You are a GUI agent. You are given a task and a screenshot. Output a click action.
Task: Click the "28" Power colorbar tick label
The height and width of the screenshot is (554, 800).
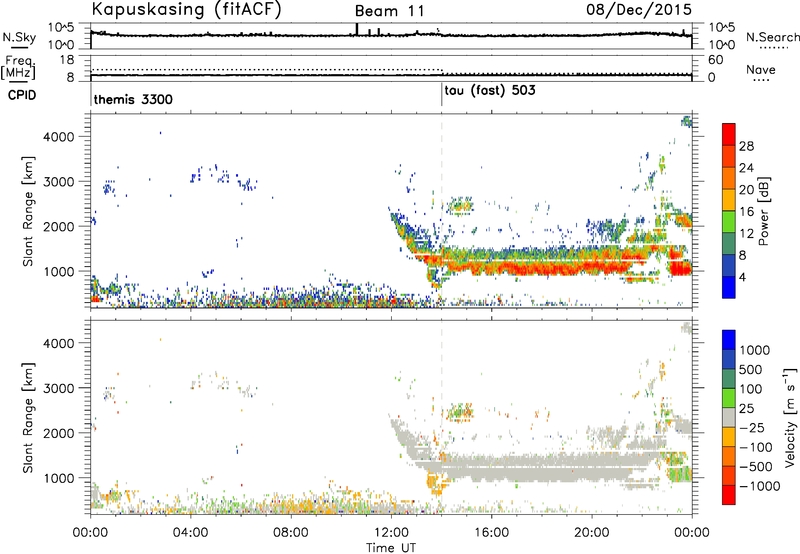[x=746, y=146]
